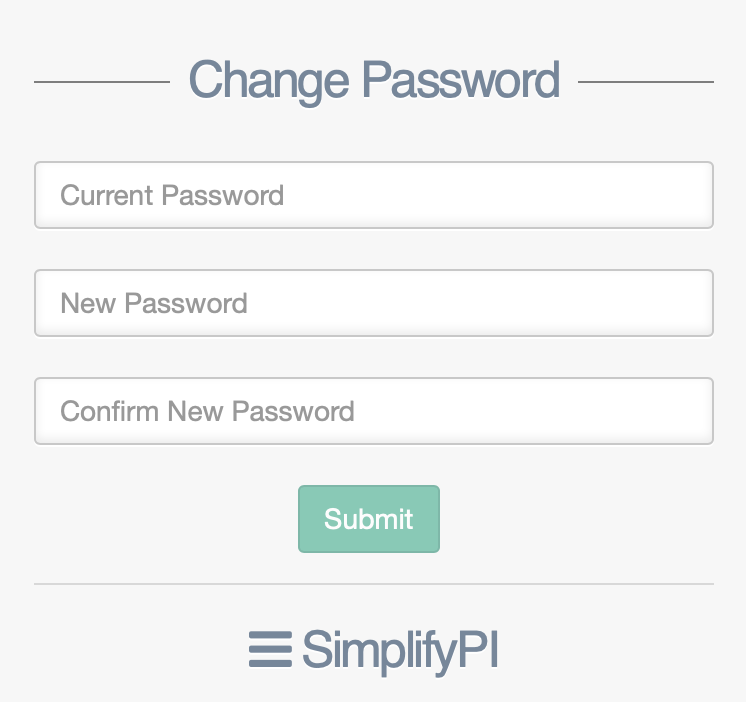Select the New Password text box
Image resolution: width=746 pixels, height=702 pixels.
click(x=374, y=303)
